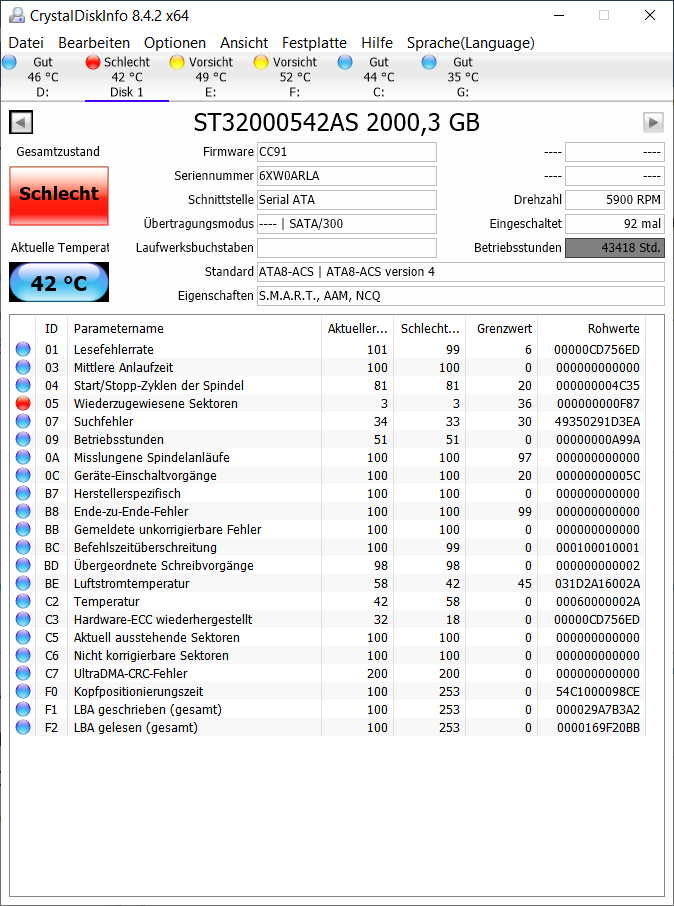Click the status orb of Lesefehlerrate row
The height and width of the screenshot is (906, 674).
pos(23,350)
